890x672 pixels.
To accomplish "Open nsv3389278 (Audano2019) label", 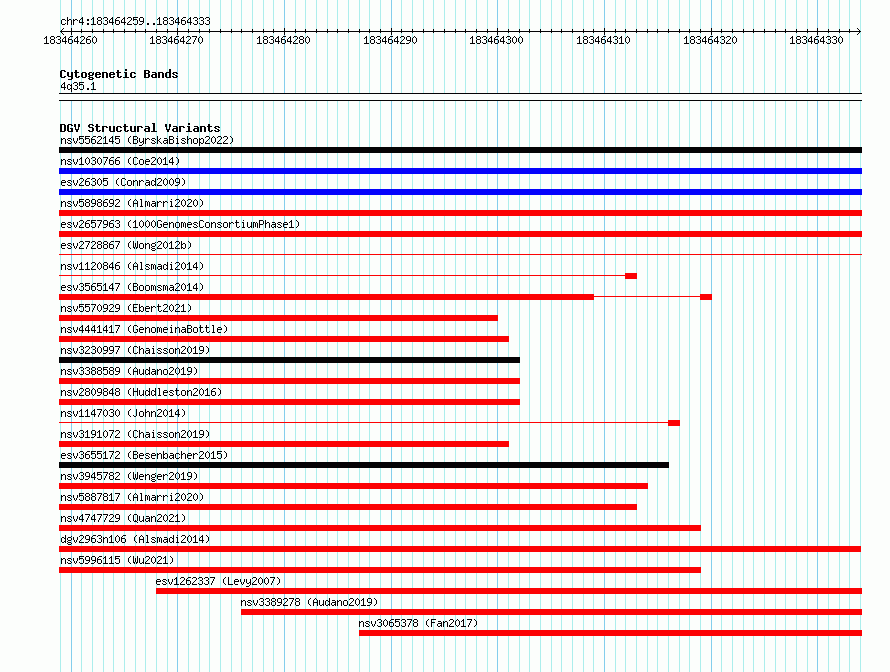I will coord(309,602).
